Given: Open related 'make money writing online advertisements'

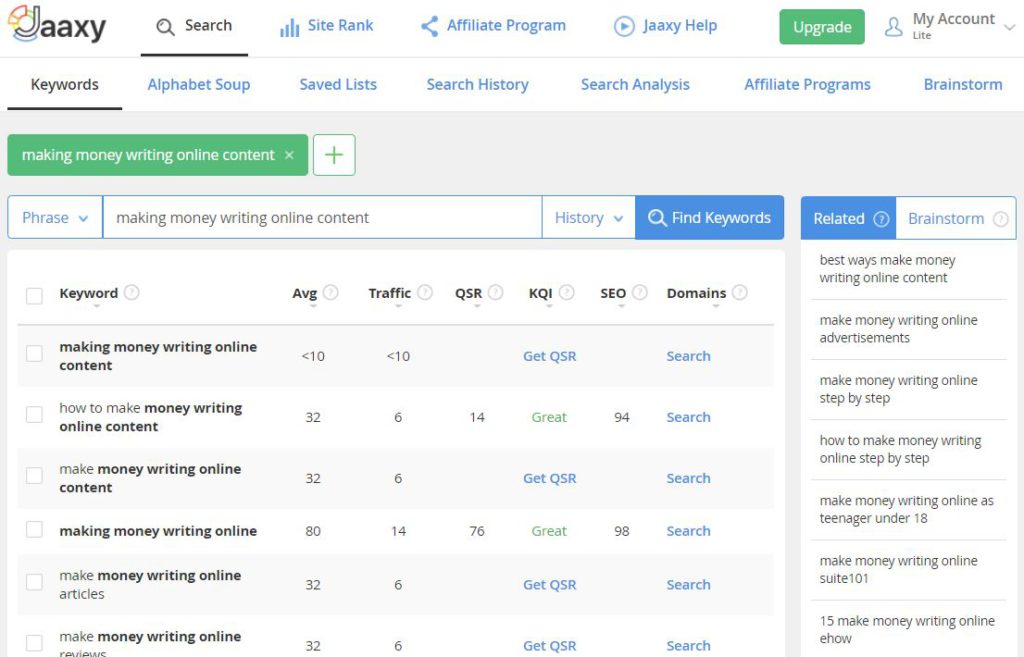Looking at the screenshot, I should (x=899, y=328).
